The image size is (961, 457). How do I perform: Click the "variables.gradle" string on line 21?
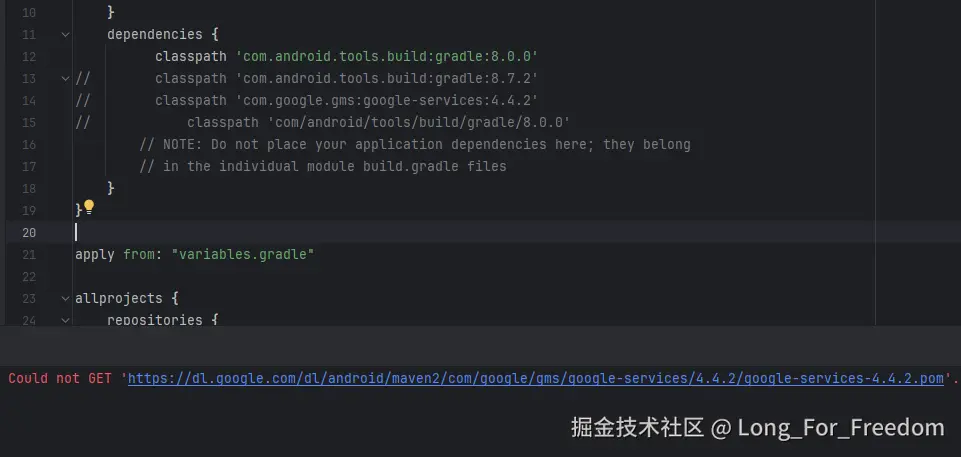pyautogui.click(x=243, y=254)
